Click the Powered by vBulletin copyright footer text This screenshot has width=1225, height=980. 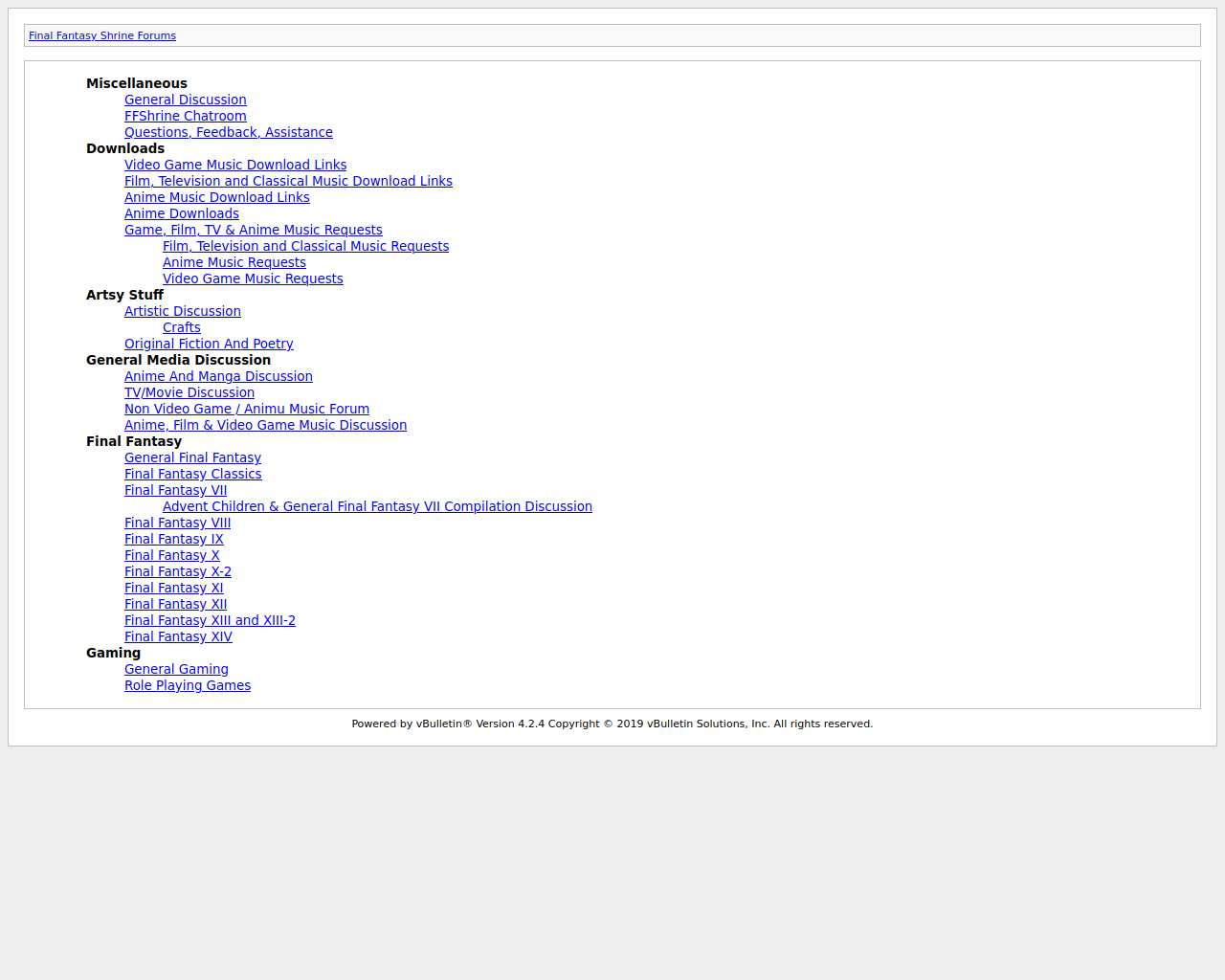pos(612,724)
